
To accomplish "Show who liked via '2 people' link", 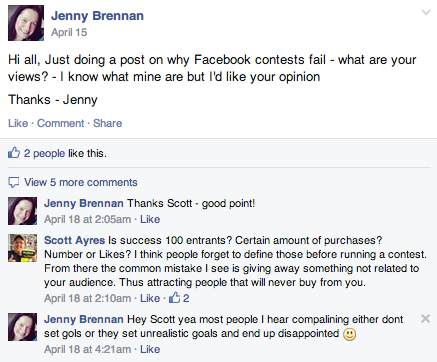I will pyautogui.click(x=44, y=153).
